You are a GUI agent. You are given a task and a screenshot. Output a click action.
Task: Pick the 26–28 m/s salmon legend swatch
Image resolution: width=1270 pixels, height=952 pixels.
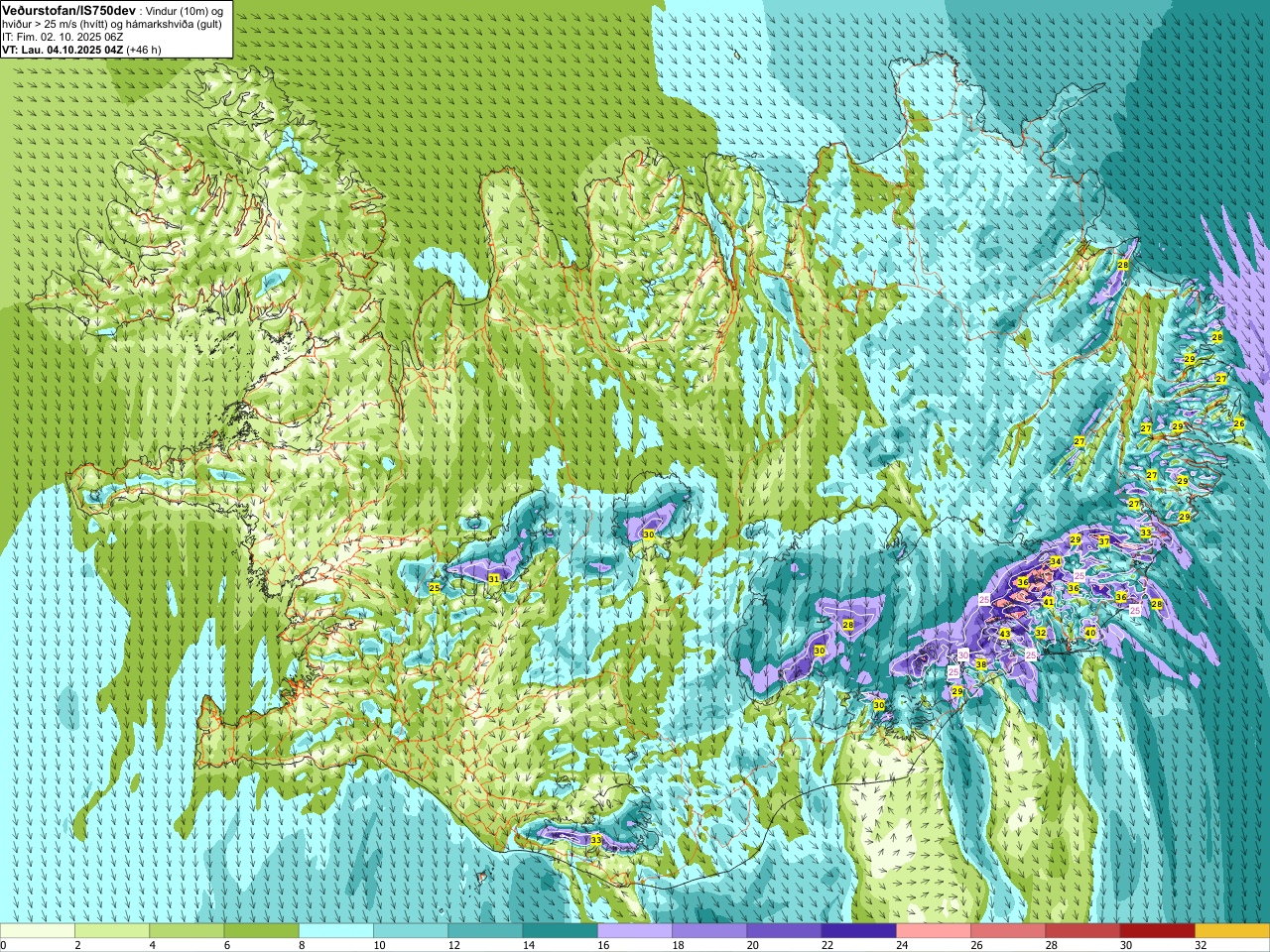pos(1008,931)
